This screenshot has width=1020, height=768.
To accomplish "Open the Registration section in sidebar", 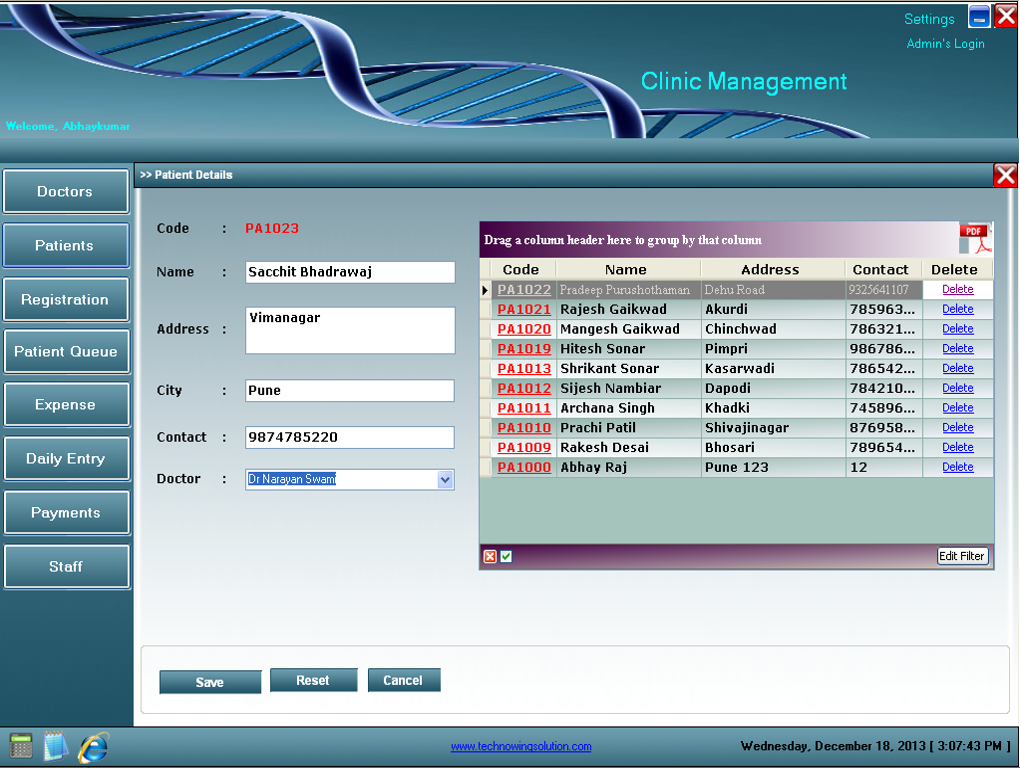I will (x=65, y=300).
